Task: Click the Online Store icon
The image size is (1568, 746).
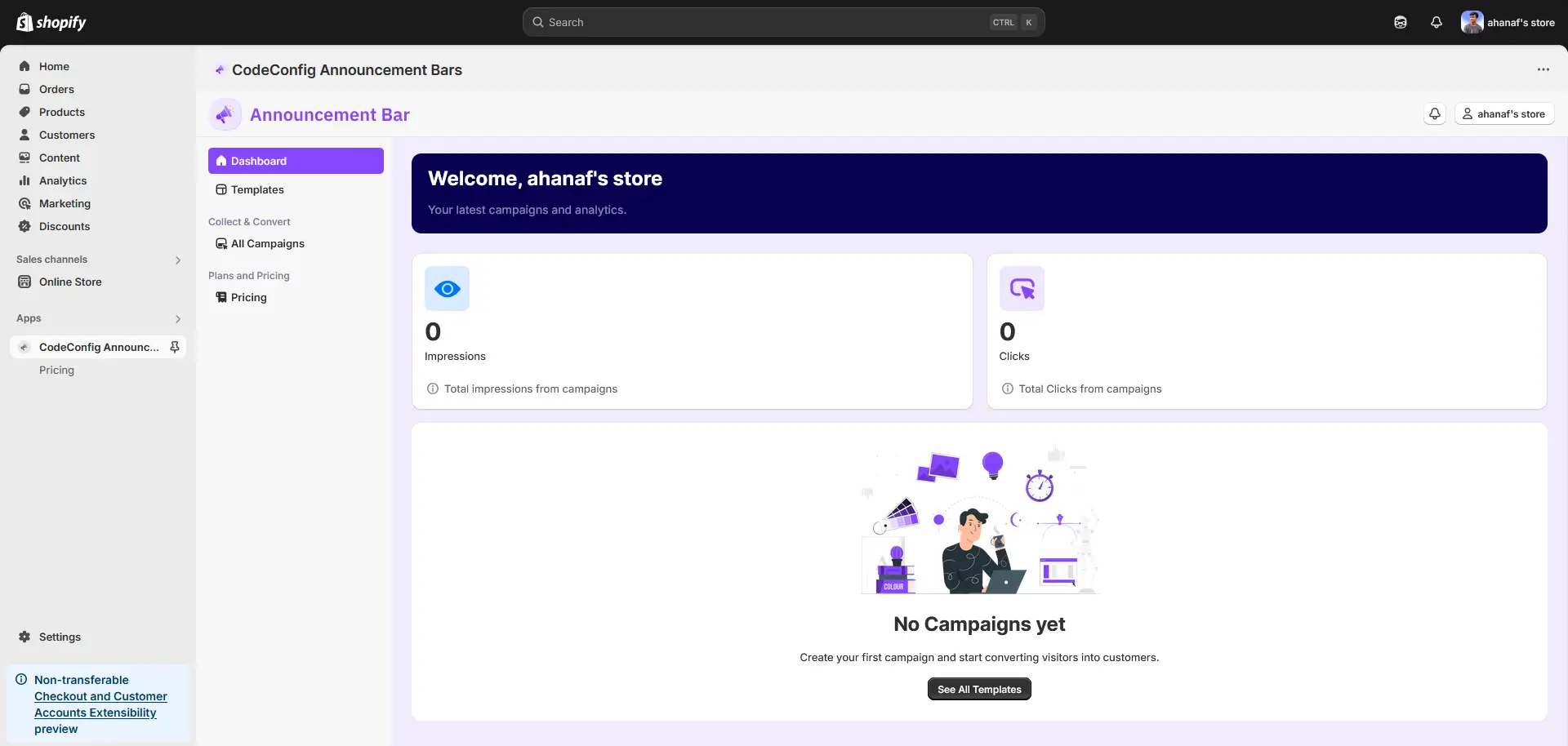Action: click(x=24, y=282)
